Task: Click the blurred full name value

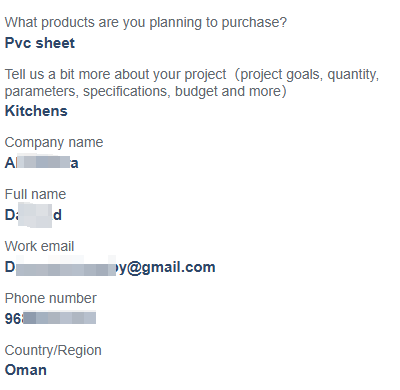Action: click(x=33, y=215)
